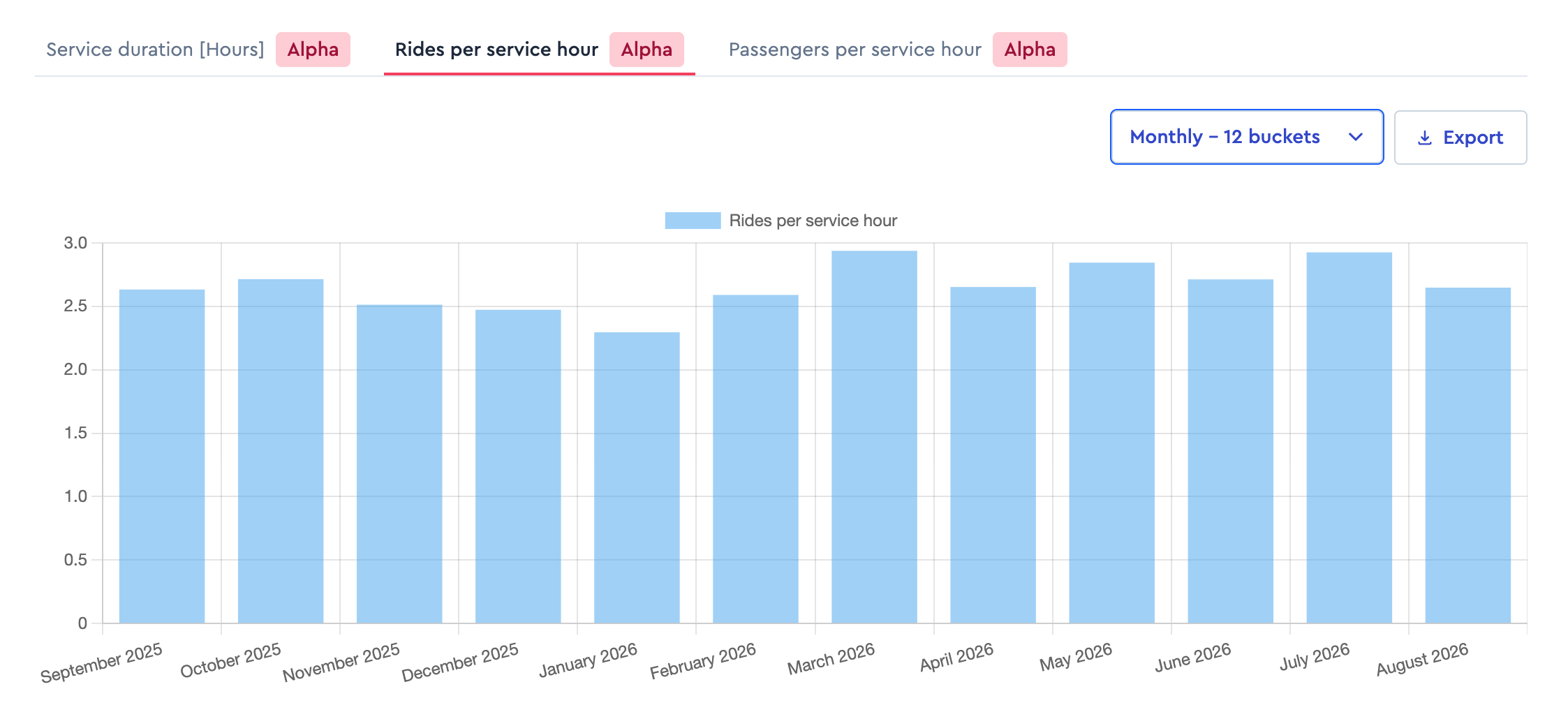This screenshot has width=1568, height=726.
Task: Click the 3.0 y-axis value
Action: coord(75,243)
